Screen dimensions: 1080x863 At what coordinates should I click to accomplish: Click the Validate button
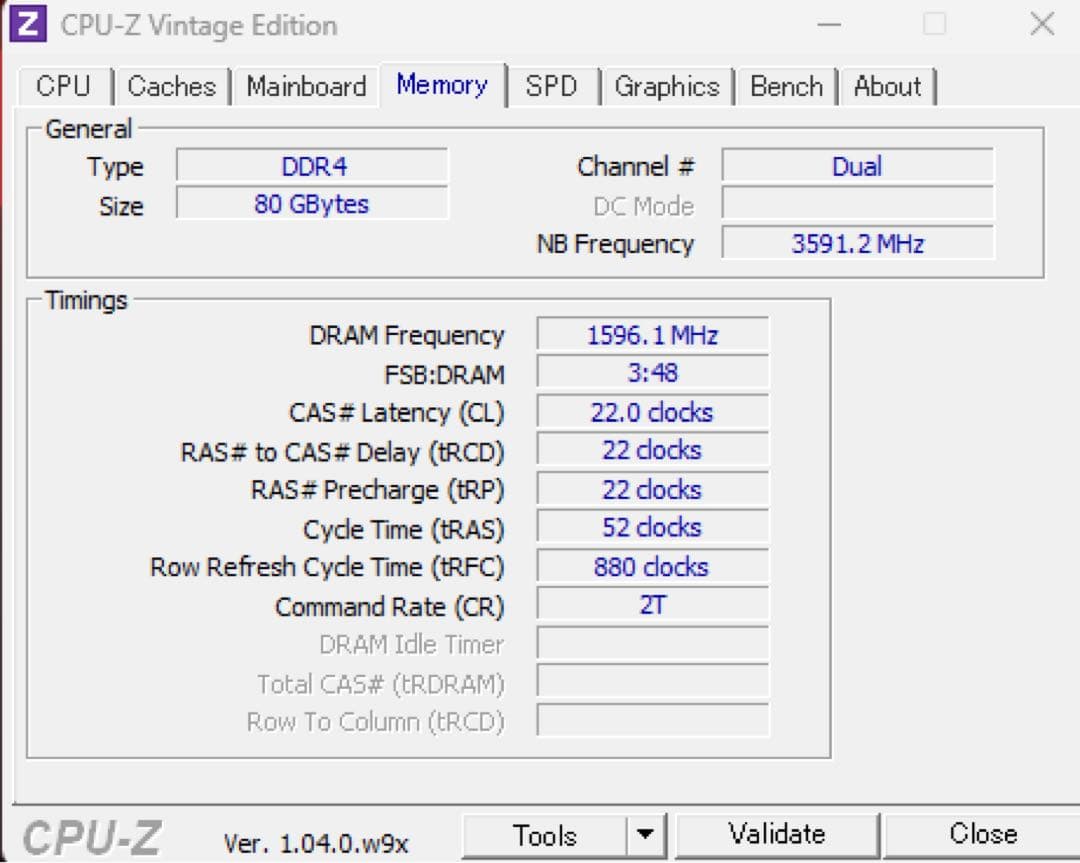(x=777, y=834)
